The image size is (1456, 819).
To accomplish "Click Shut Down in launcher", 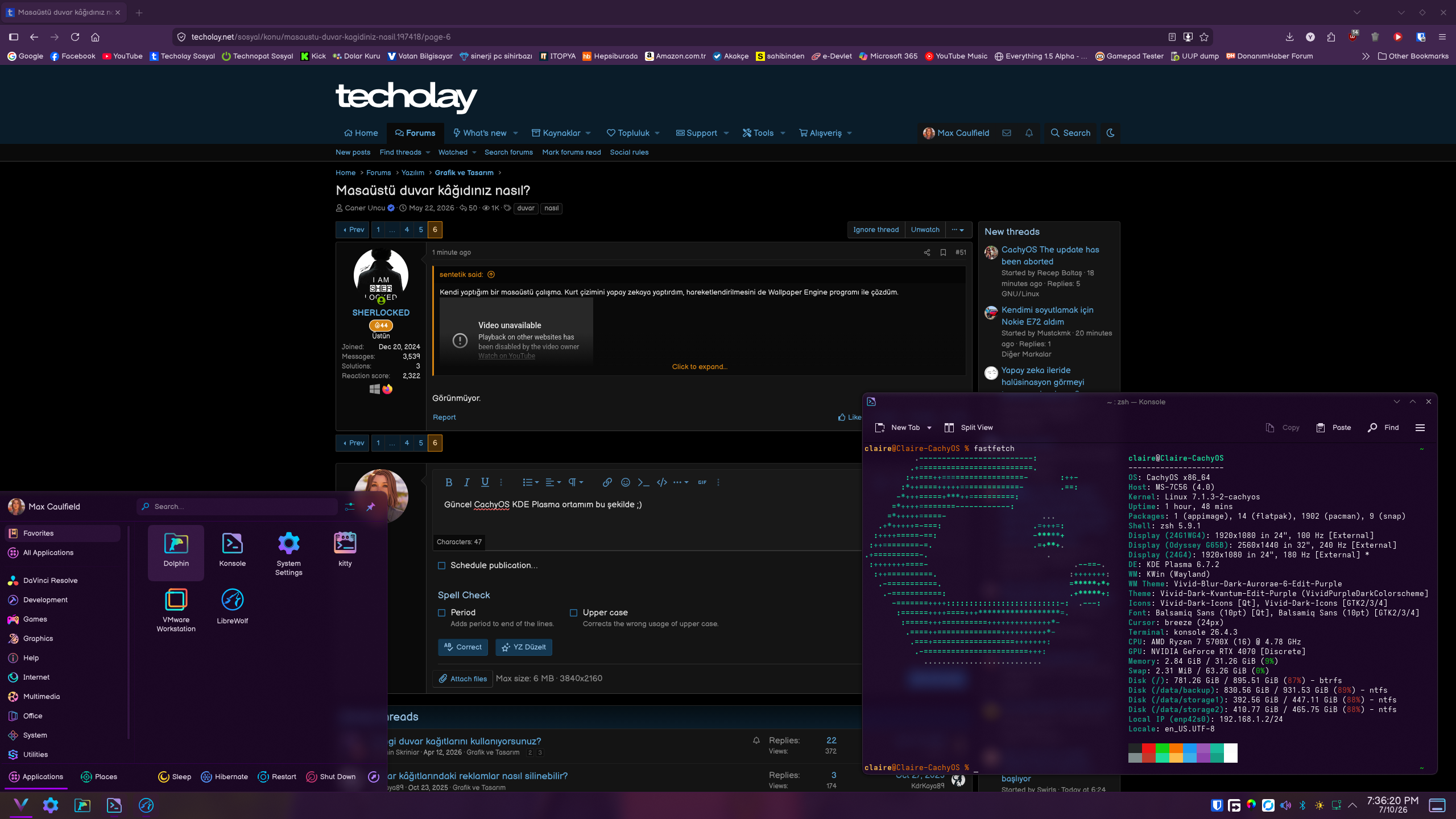I will pyautogui.click(x=330, y=777).
